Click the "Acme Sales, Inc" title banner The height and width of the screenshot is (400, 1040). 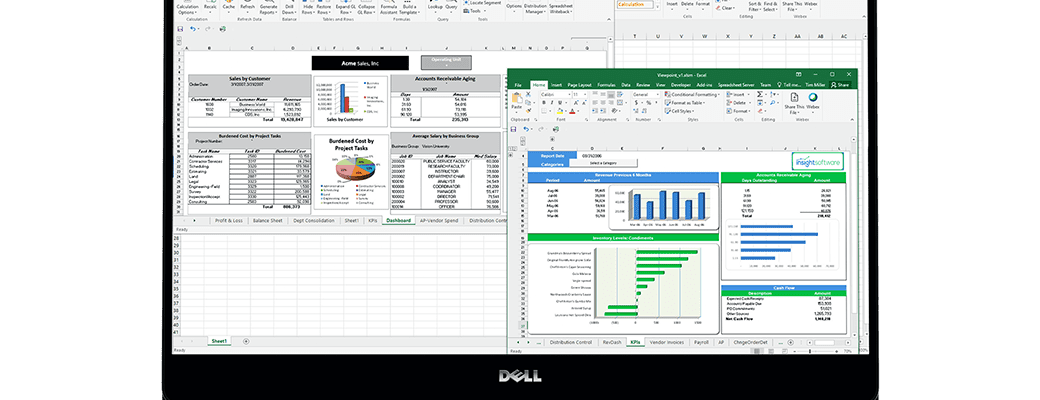click(360, 63)
